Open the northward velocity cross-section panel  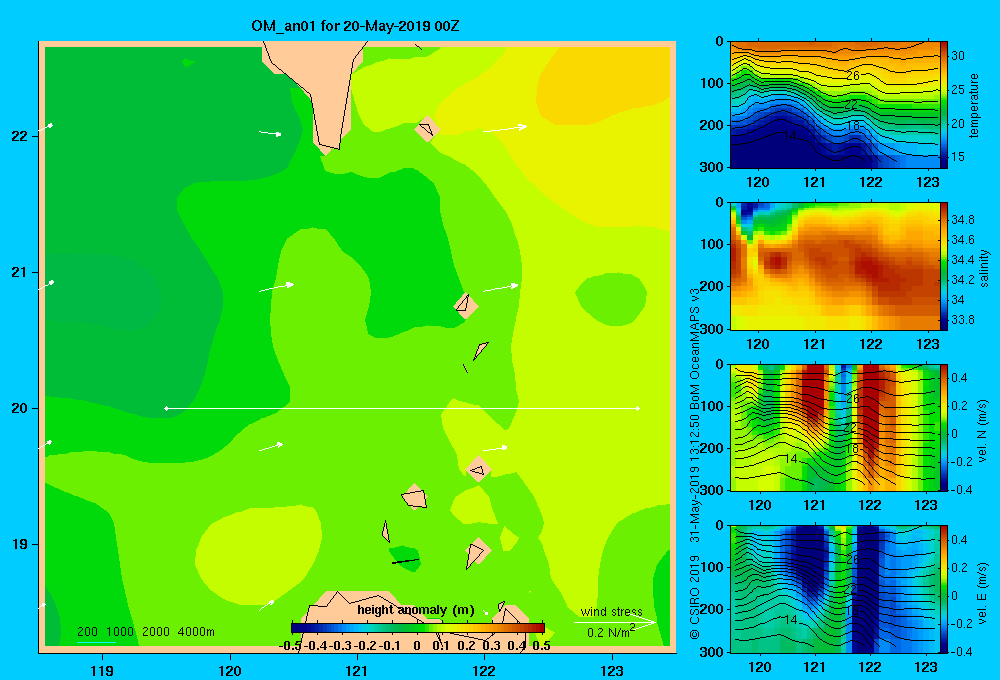pos(834,427)
